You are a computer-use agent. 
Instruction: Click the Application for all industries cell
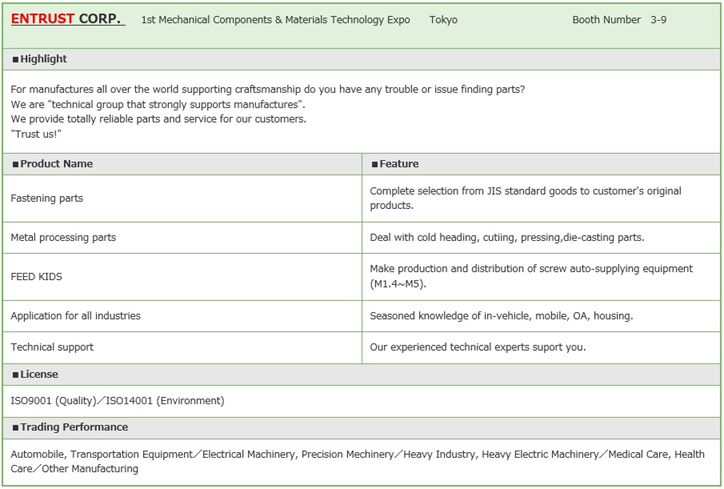[75, 316]
